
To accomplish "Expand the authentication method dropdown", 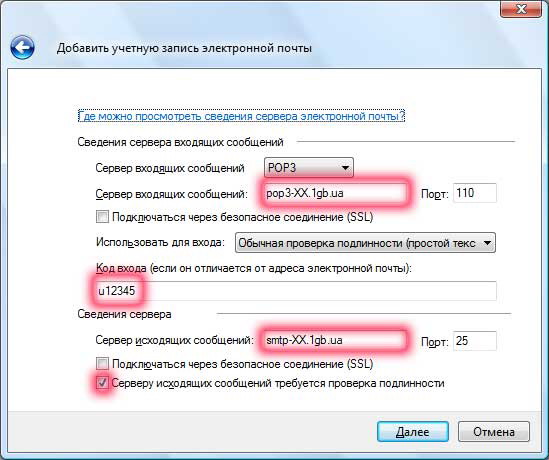I will [365, 243].
